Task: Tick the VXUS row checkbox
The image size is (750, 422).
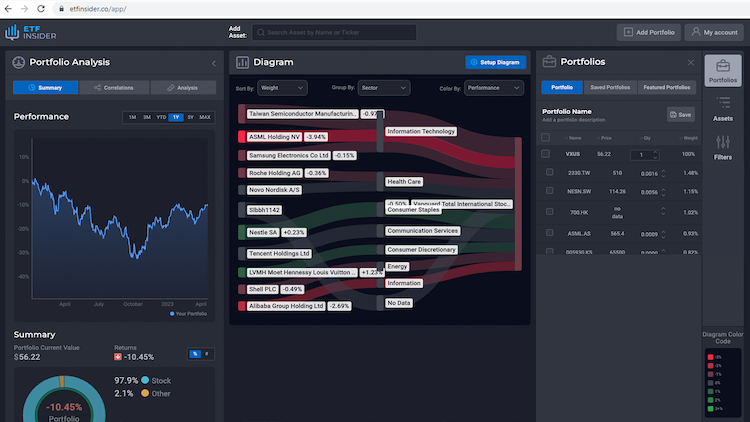Action: click(x=545, y=154)
